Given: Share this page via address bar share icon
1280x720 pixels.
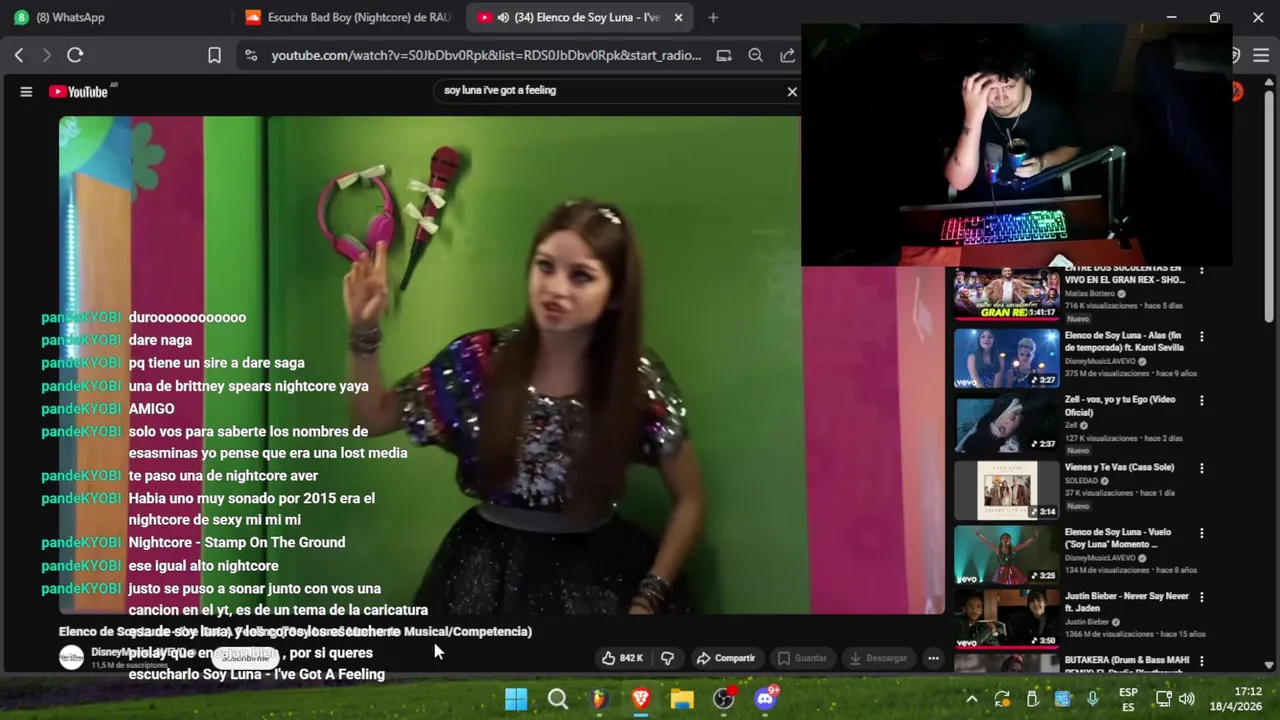Looking at the screenshot, I should (788, 56).
